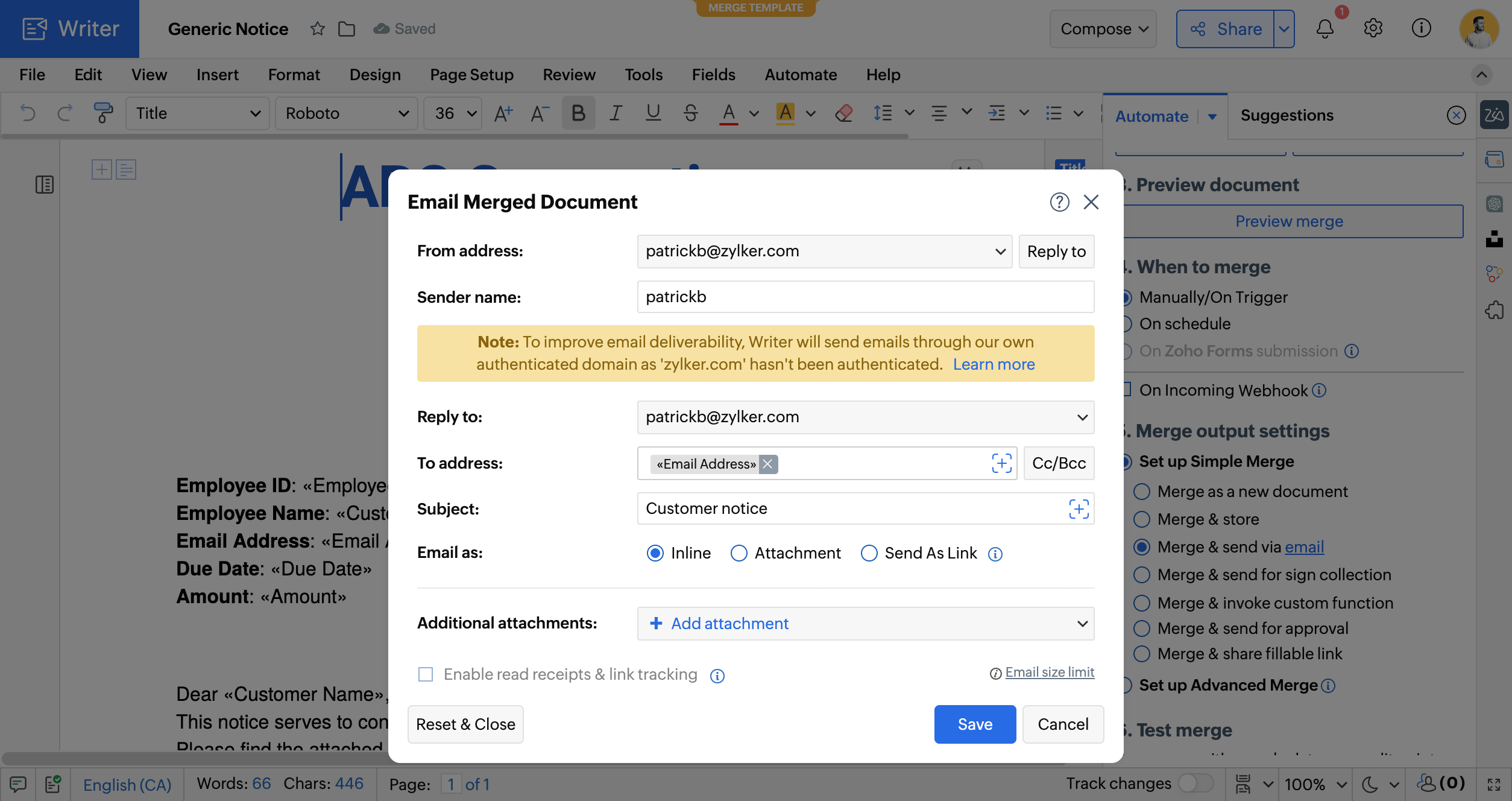Select Merge as a new document
This screenshot has height=801, width=1512.
[x=1142, y=492]
